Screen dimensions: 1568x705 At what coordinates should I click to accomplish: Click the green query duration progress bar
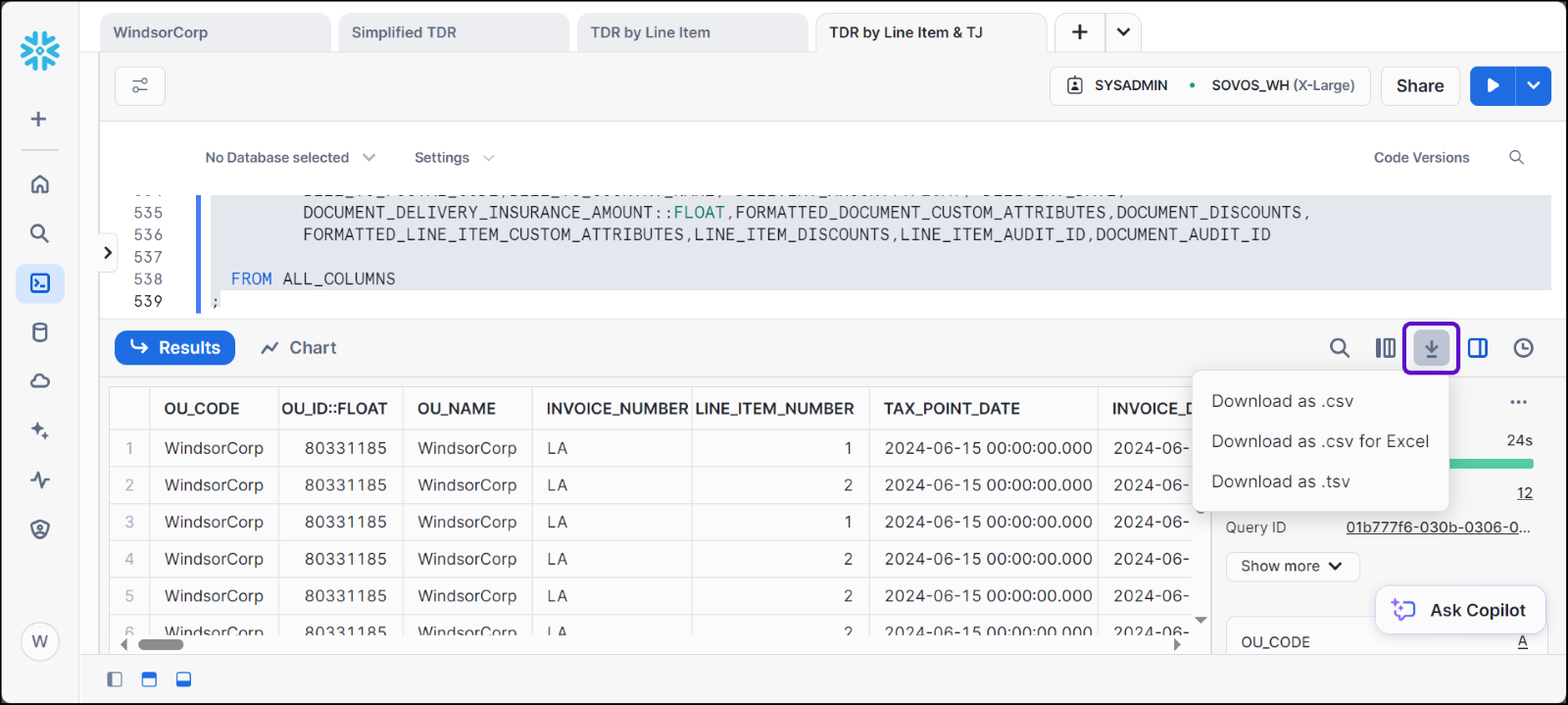[x=1490, y=464]
